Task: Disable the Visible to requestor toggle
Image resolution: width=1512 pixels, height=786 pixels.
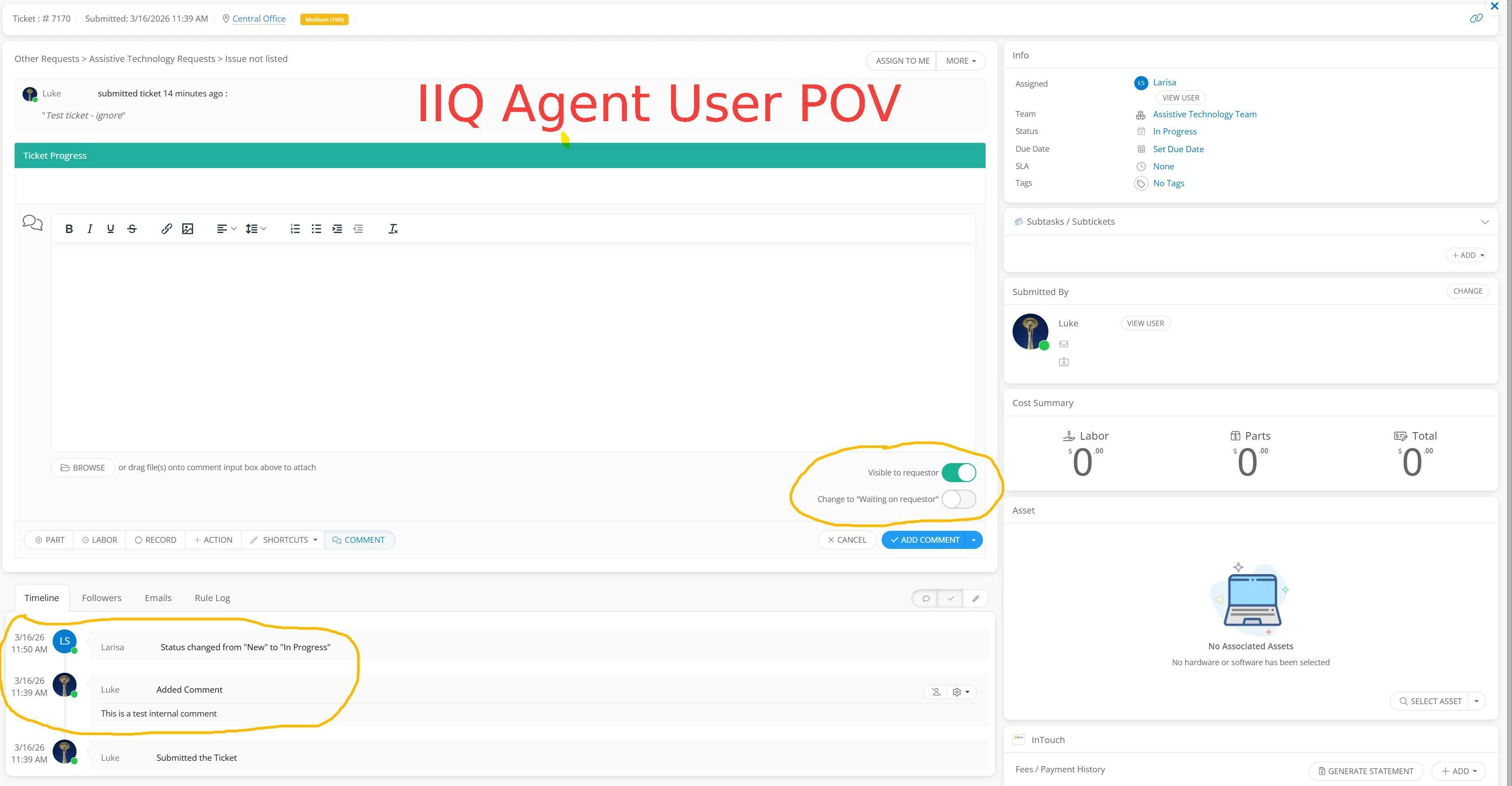Action: [959, 472]
